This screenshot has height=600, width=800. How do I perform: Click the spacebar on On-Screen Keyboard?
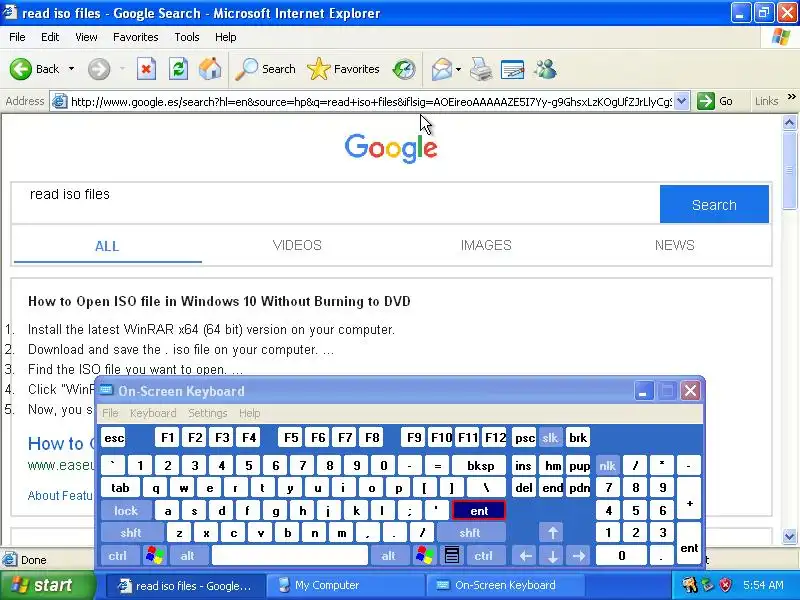(289, 556)
